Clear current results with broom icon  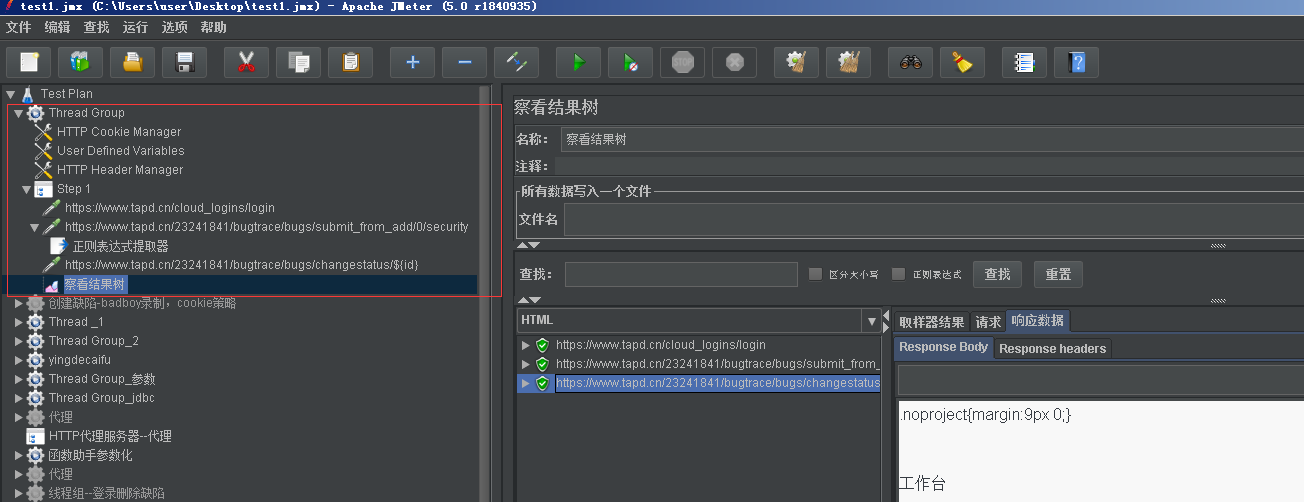[796, 62]
